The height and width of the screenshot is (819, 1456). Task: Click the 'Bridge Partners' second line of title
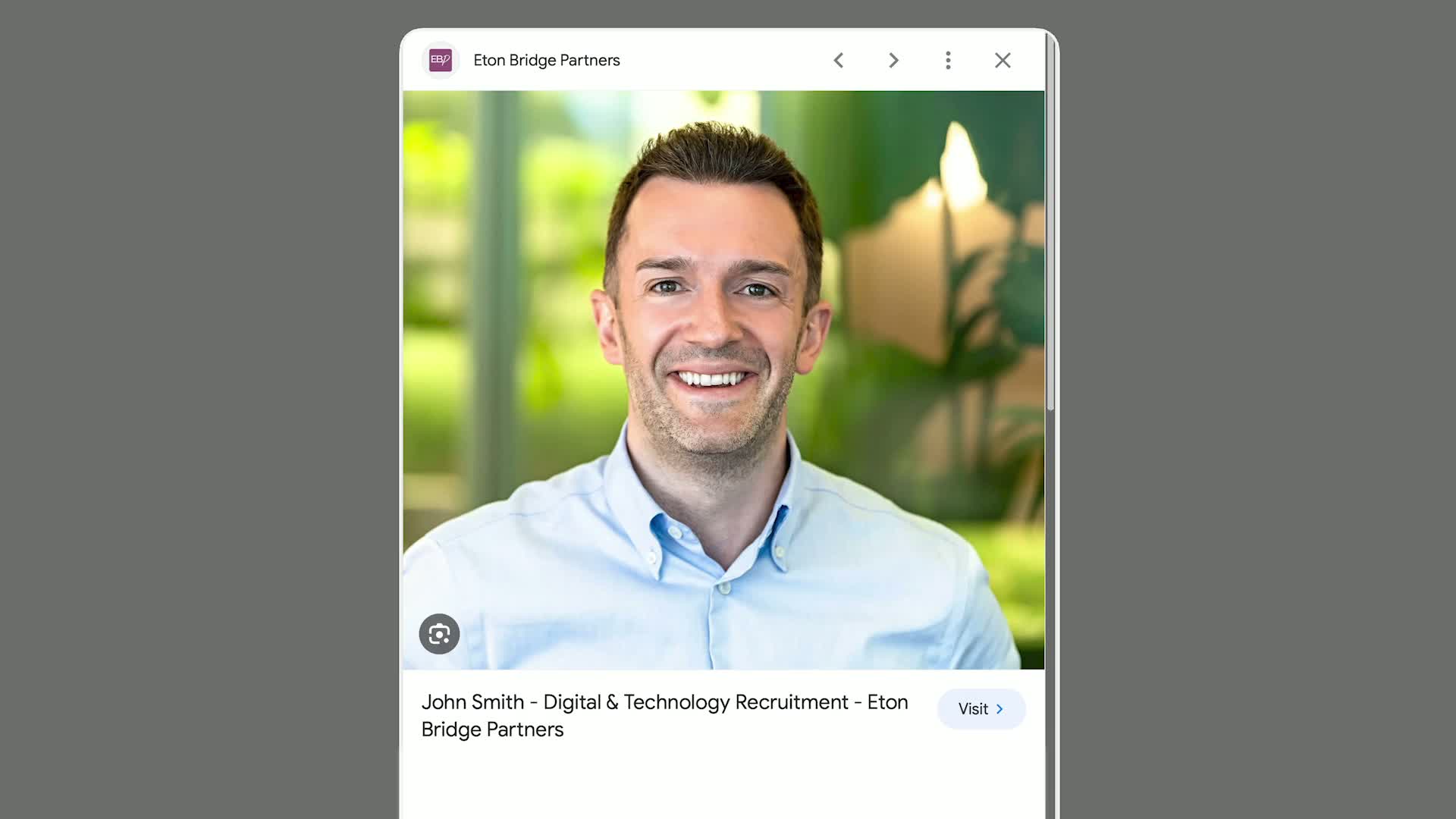(x=492, y=730)
